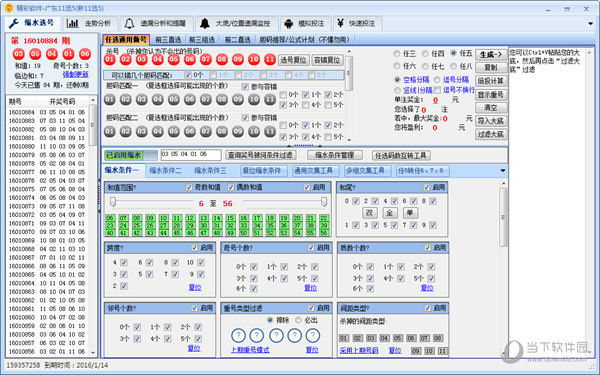
Task: Click the 生成-> button
Action: [x=491, y=55]
